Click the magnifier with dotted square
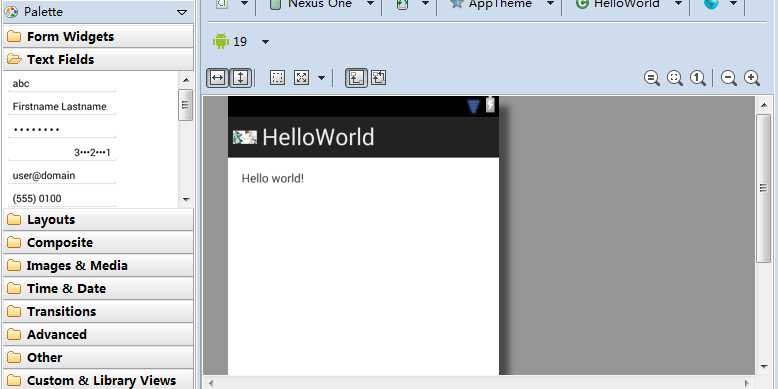The image size is (778, 389). click(675, 78)
